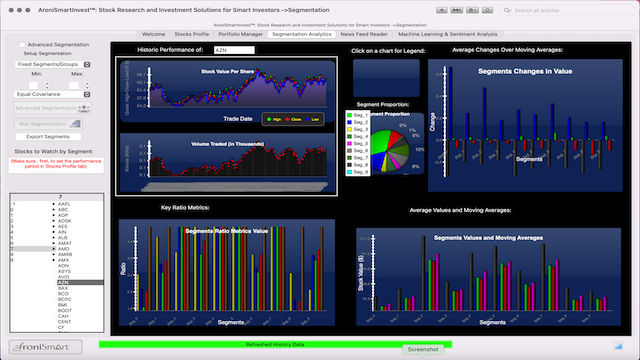
Task: Expand the AES row disclosure triangle
Action: pos(53,226)
